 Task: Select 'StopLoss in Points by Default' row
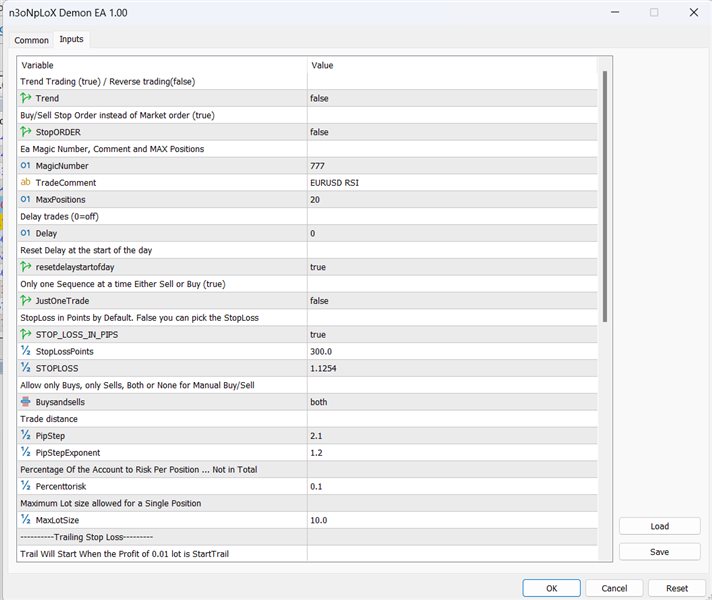click(307, 317)
